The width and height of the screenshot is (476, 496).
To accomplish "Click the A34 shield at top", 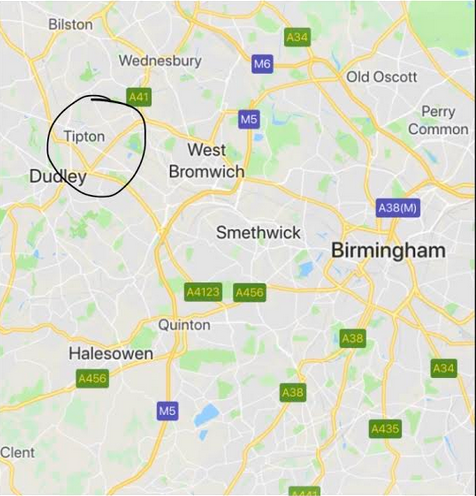I will (x=297, y=37).
